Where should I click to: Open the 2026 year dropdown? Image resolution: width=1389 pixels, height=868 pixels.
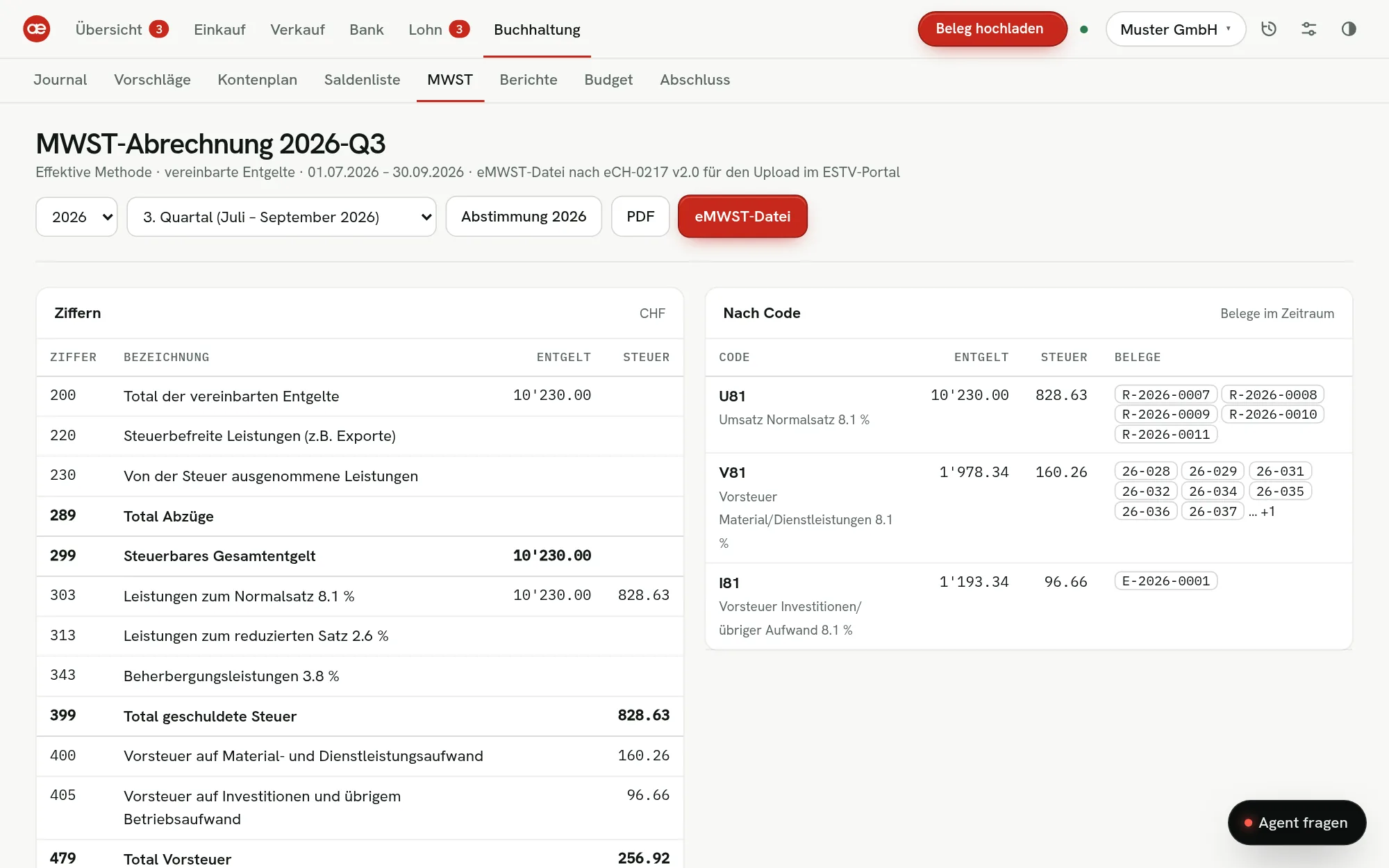pos(76,217)
